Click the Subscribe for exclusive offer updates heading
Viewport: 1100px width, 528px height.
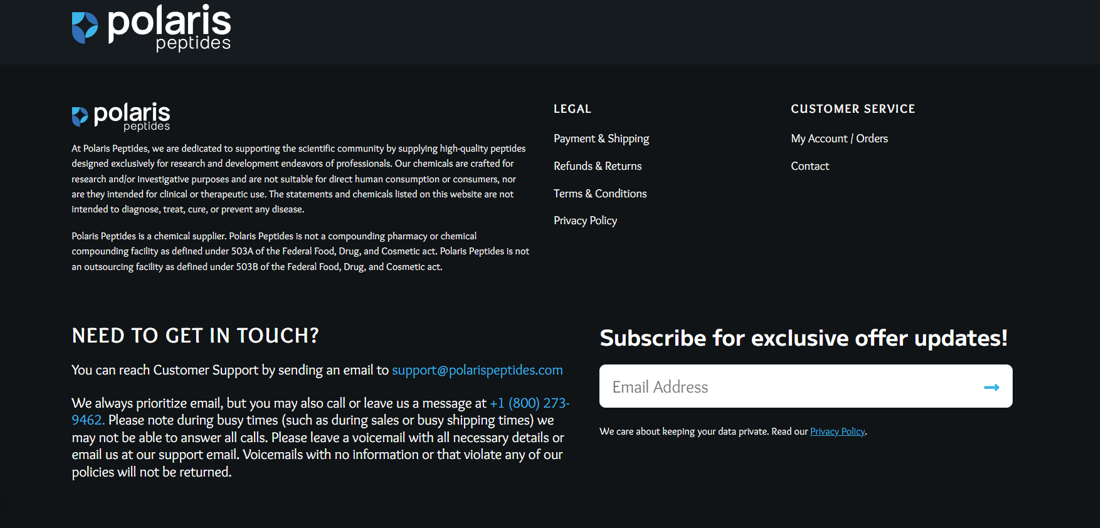[803, 339]
